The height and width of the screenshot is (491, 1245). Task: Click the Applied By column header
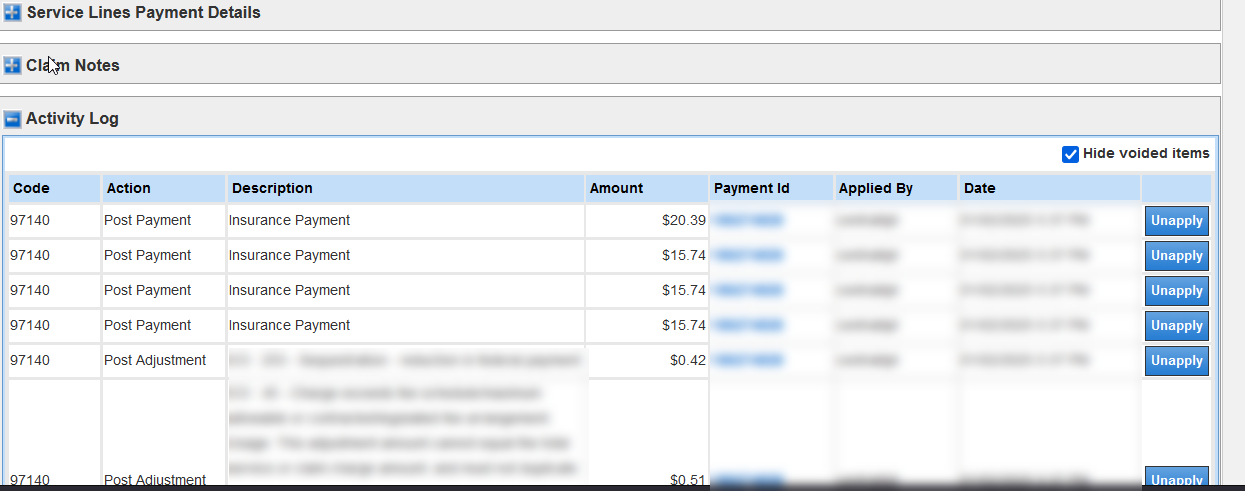click(875, 188)
